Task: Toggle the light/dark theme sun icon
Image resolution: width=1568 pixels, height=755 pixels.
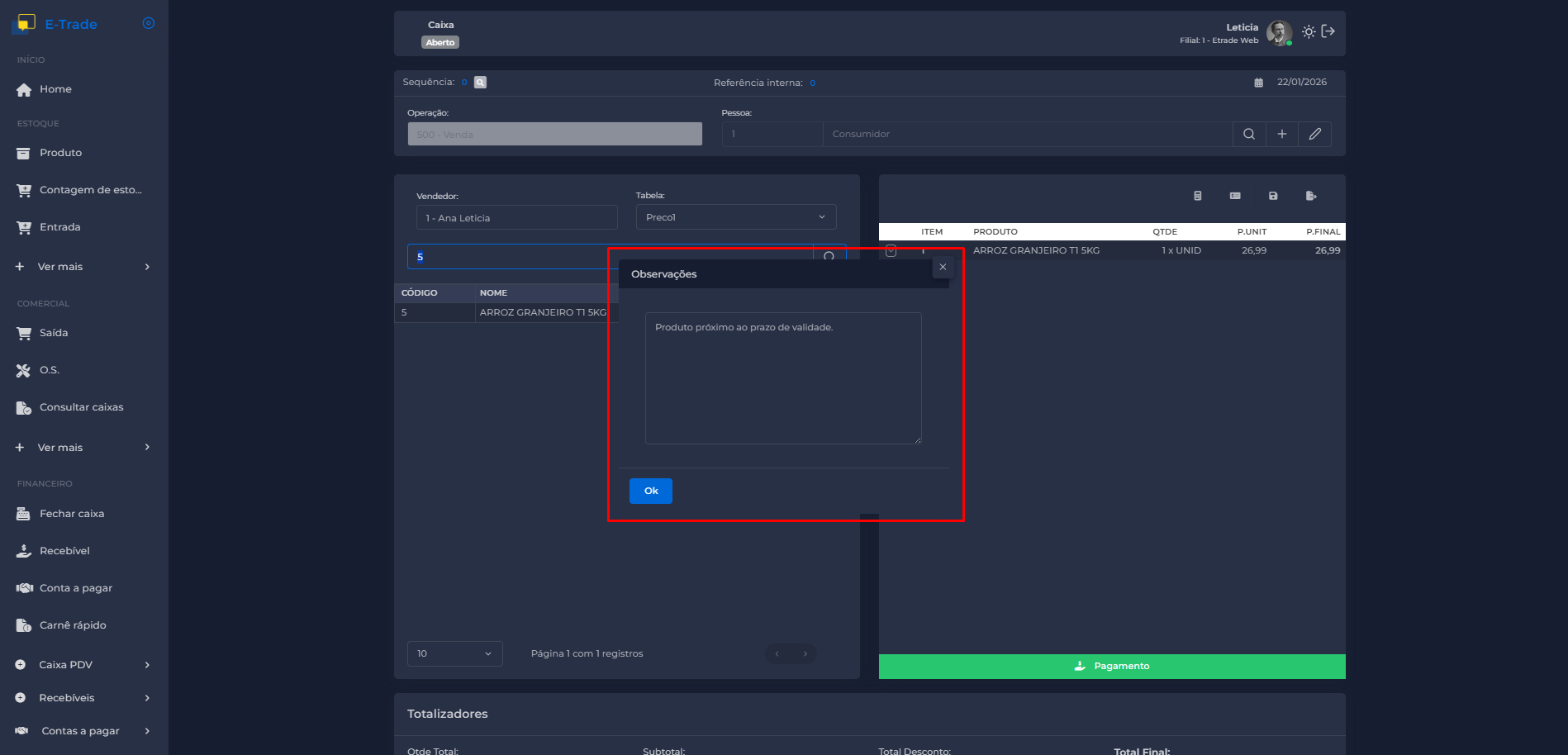Action: (x=1309, y=31)
